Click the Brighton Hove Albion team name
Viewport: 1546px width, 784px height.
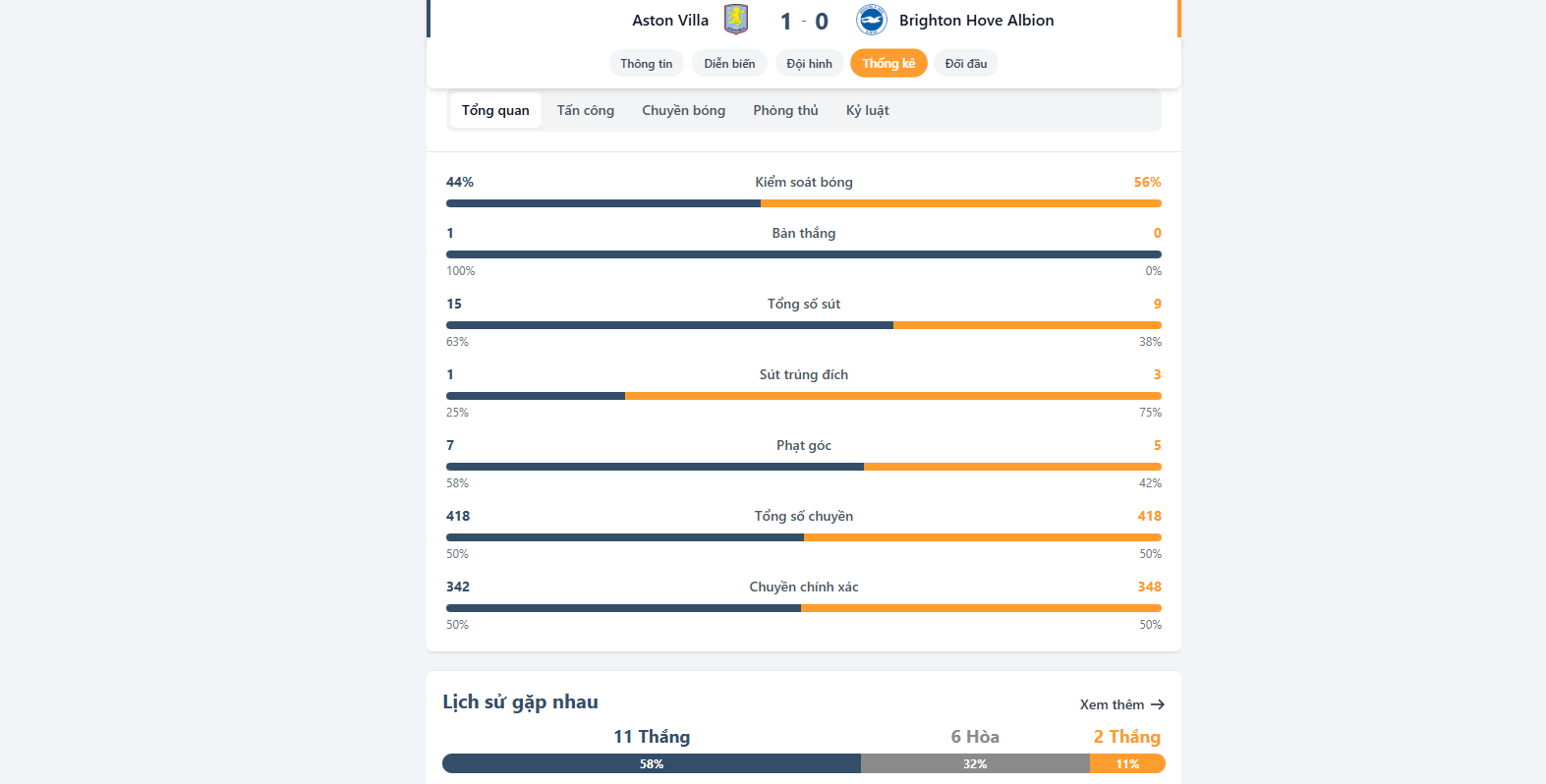(976, 21)
